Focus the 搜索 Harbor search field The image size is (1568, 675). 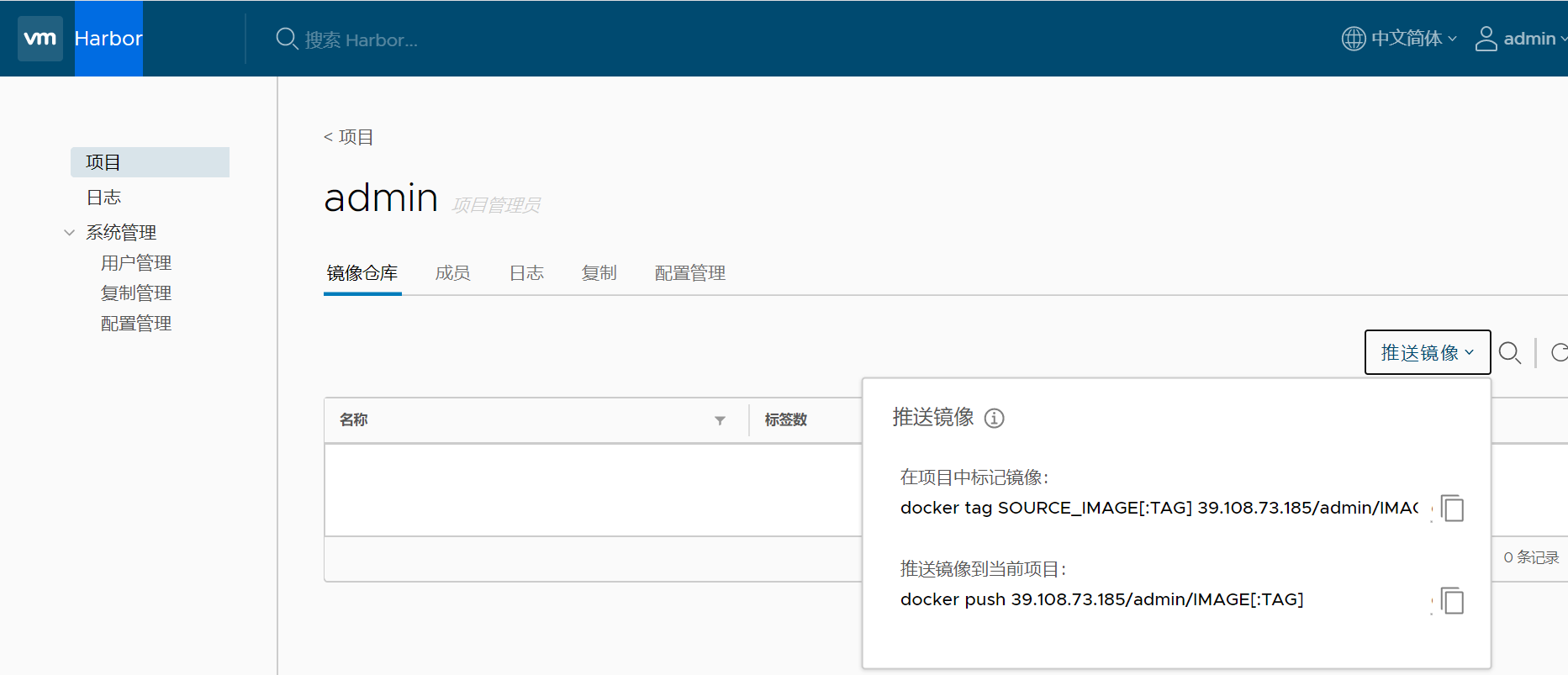(362, 40)
